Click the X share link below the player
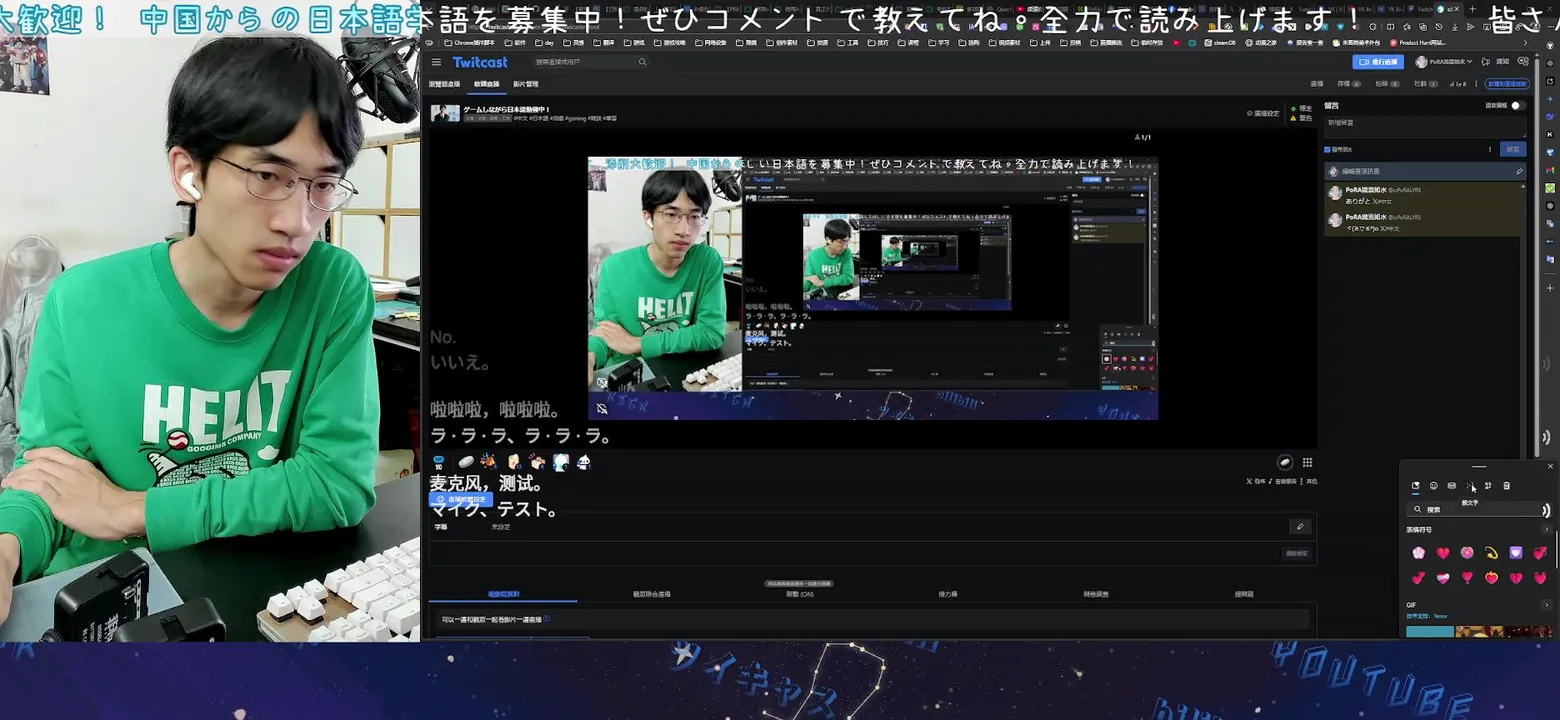Image resolution: width=1560 pixels, height=720 pixels. point(1255,481)
